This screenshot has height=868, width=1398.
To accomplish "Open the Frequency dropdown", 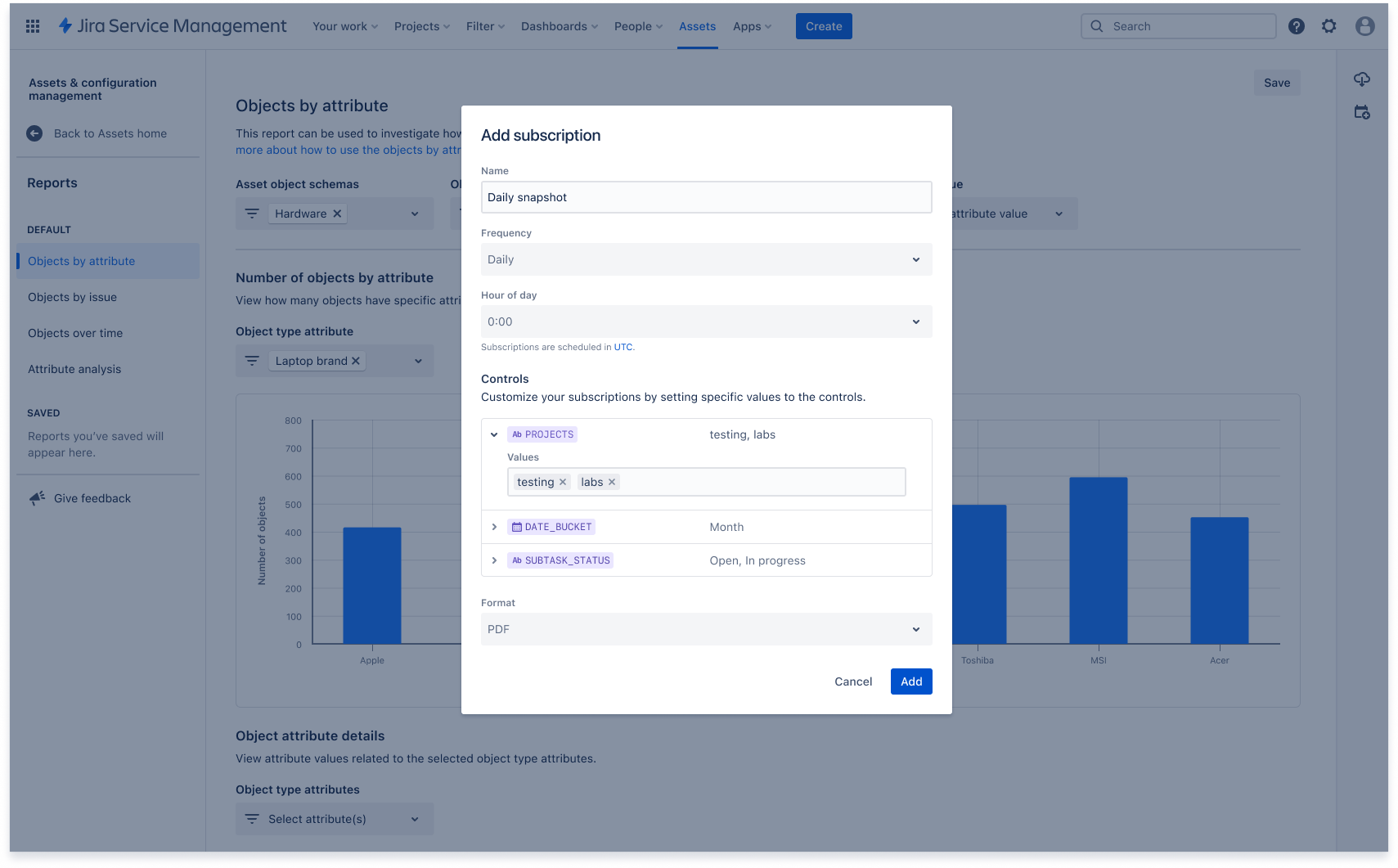I will (x=707, y=259).
